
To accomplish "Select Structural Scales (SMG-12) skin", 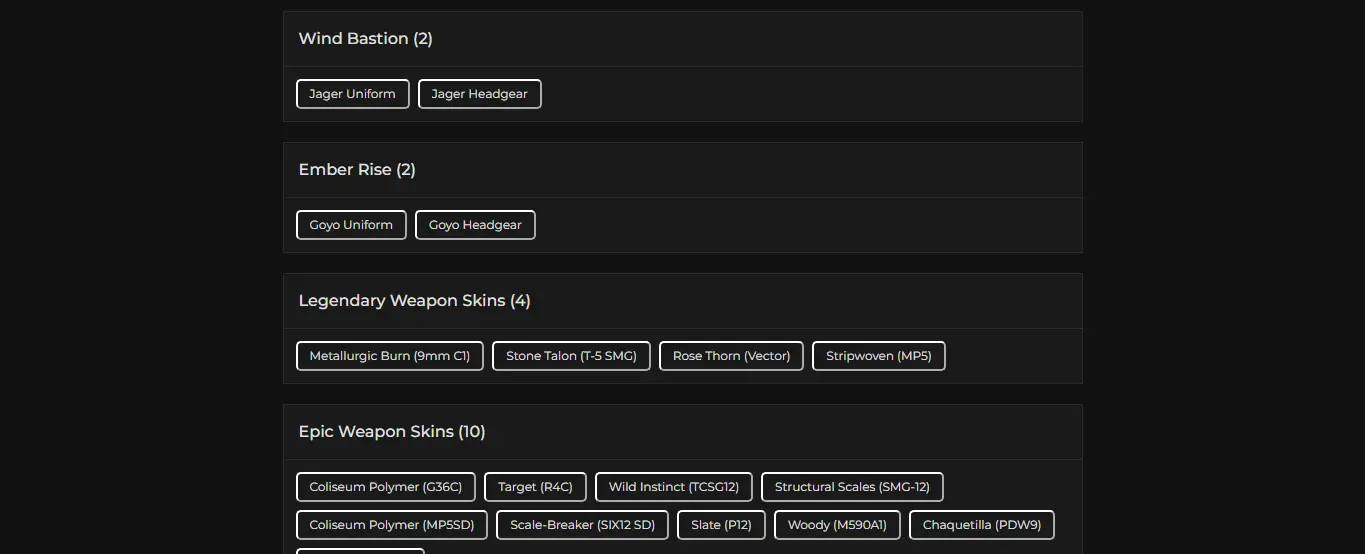I will click(x=852, y=487).
